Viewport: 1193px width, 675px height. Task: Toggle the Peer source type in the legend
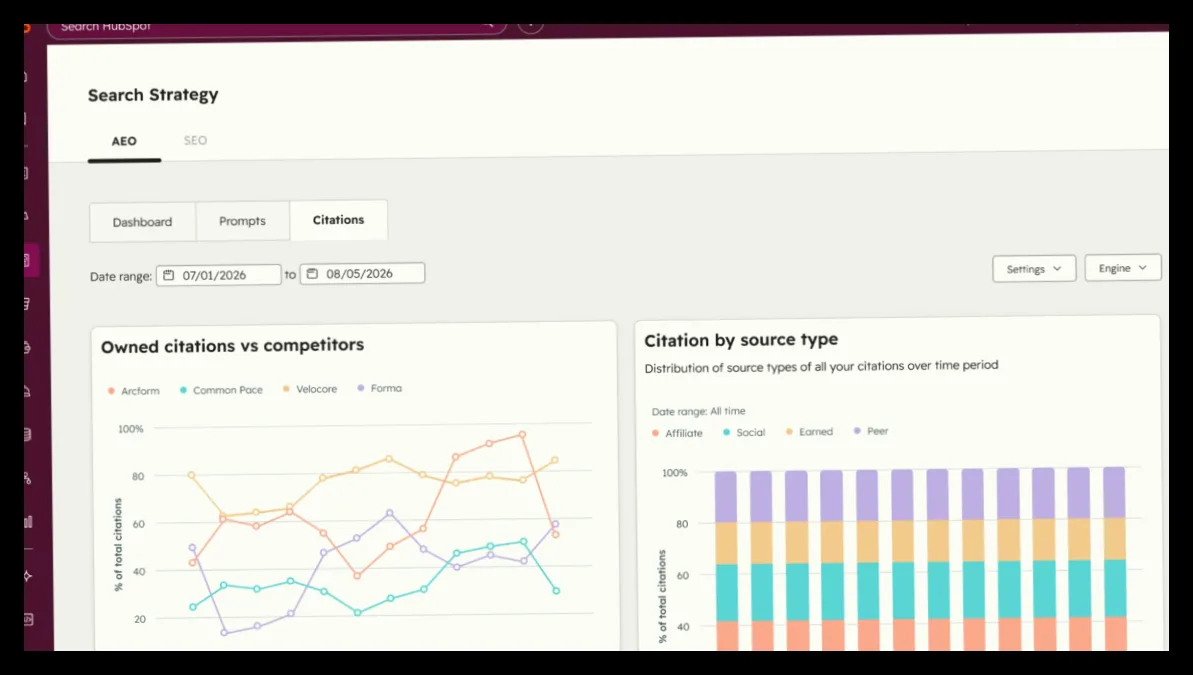[871, 431]
